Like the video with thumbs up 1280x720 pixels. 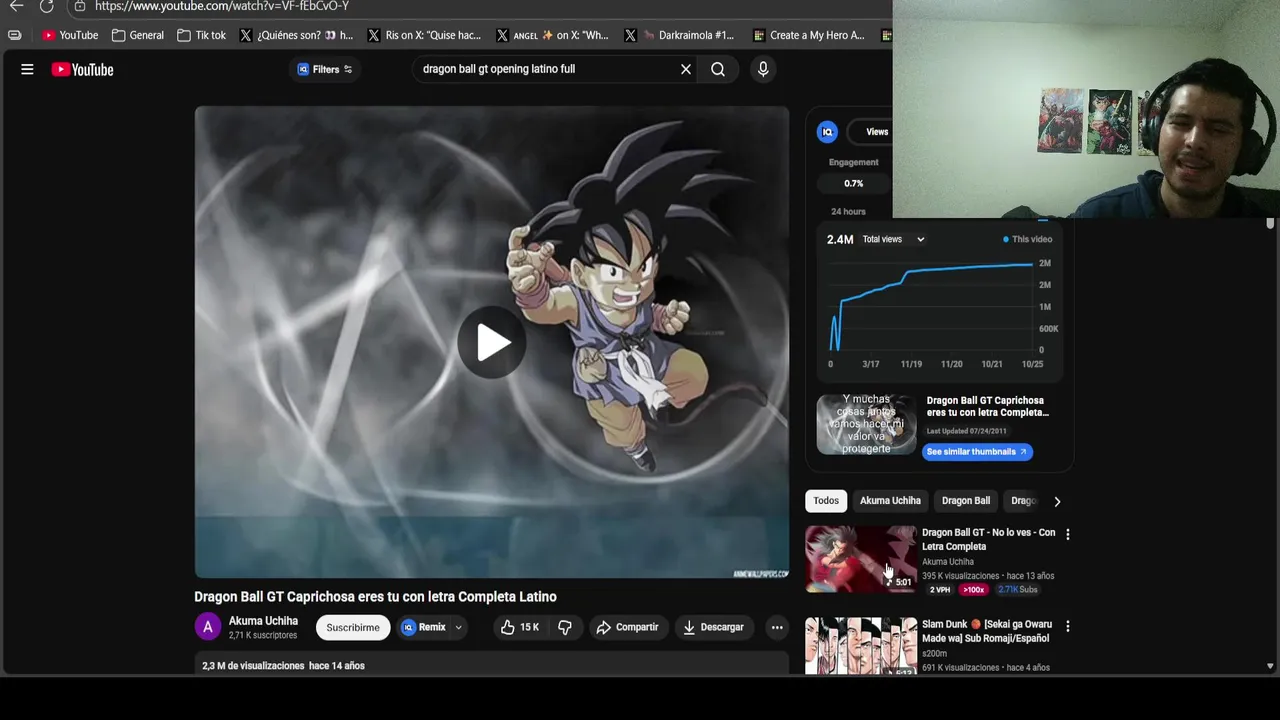pos(520,627)
